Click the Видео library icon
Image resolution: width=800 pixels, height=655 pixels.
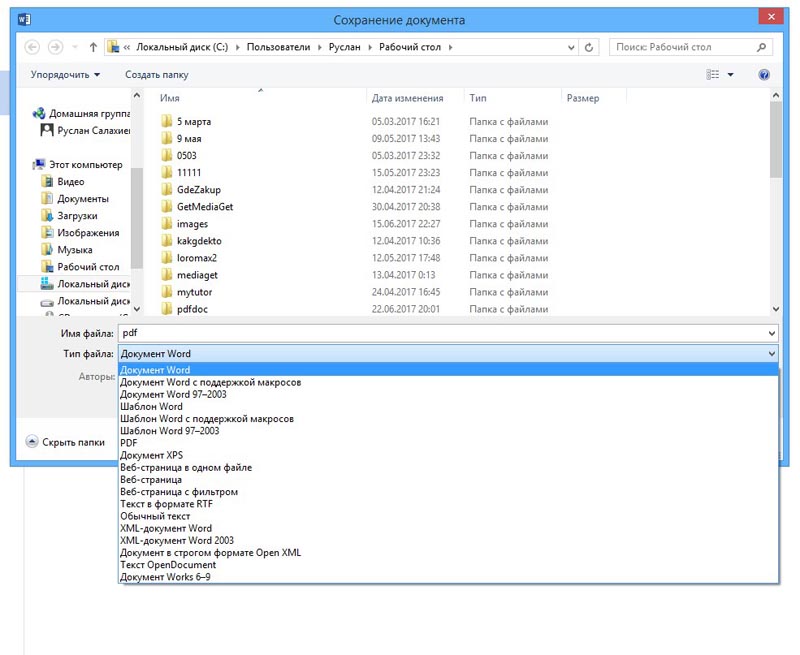[47, 182]
